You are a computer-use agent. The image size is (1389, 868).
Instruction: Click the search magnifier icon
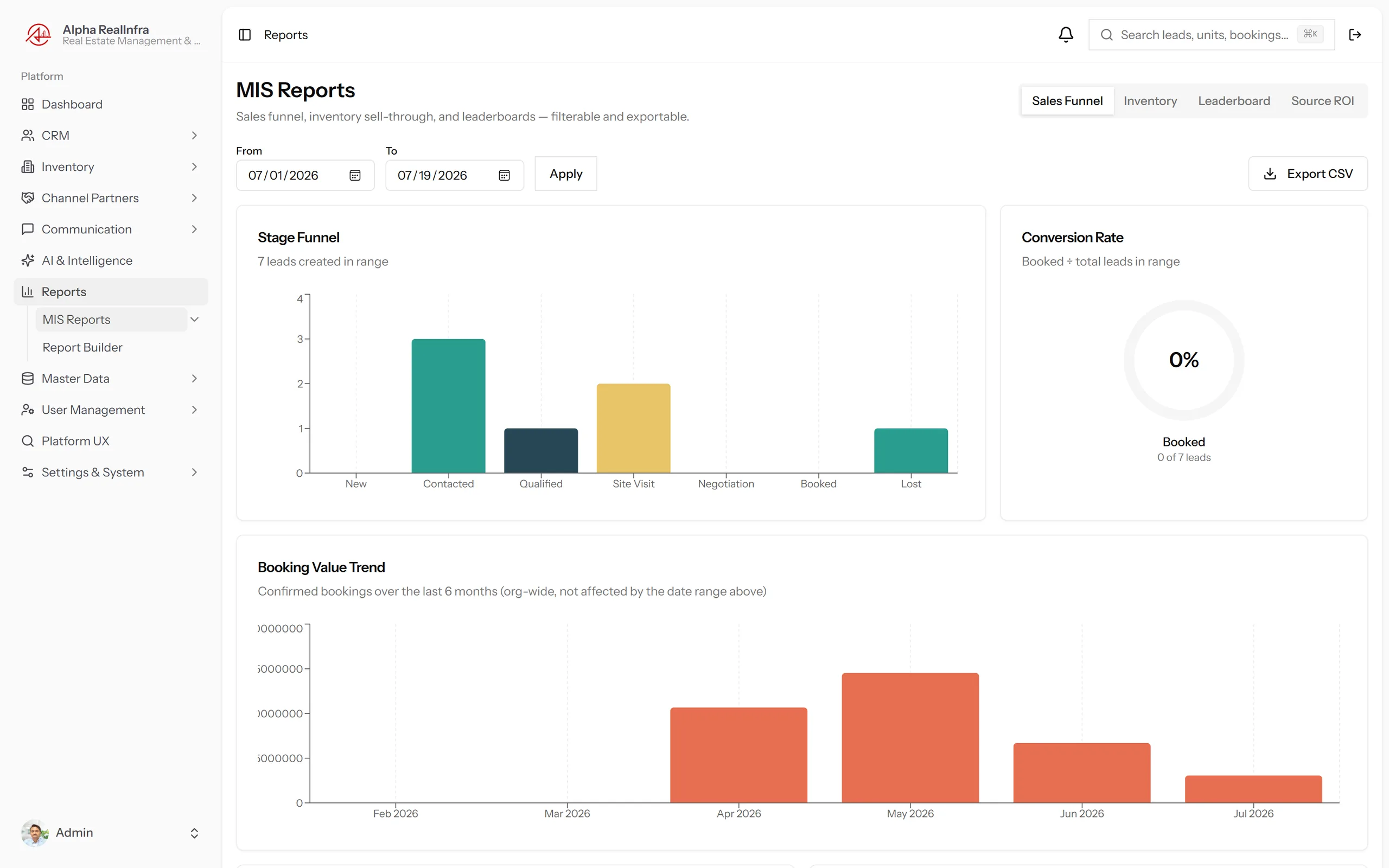pyautogui.click(x=1106, y=35)
